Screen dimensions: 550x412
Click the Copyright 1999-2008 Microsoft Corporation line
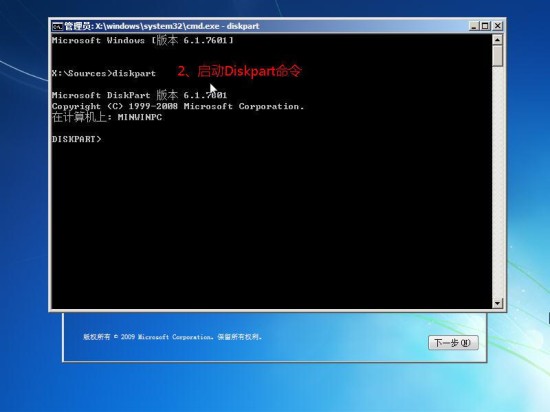(178, 106)
